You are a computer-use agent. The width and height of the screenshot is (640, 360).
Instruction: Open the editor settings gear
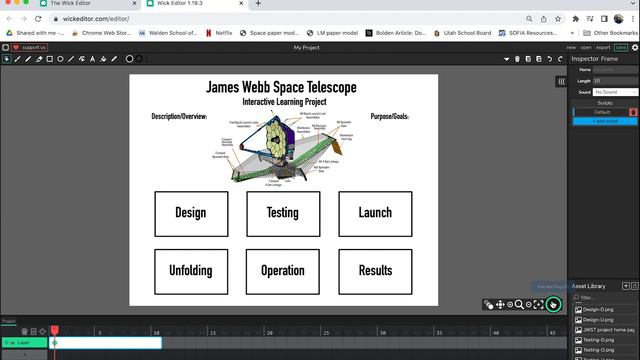[635, 48]
